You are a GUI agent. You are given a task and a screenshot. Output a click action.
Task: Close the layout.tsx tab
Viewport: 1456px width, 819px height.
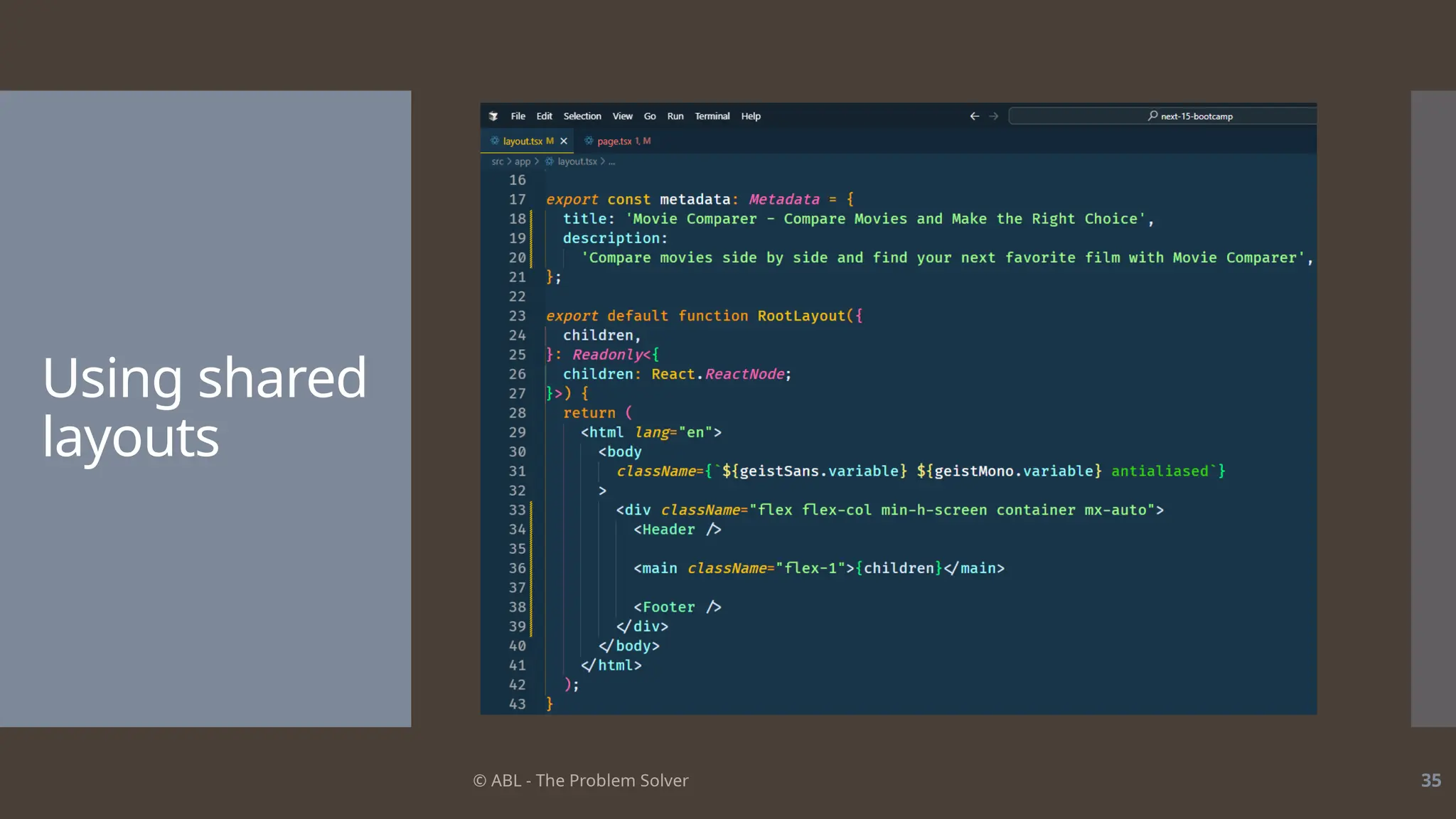(564, 141)
